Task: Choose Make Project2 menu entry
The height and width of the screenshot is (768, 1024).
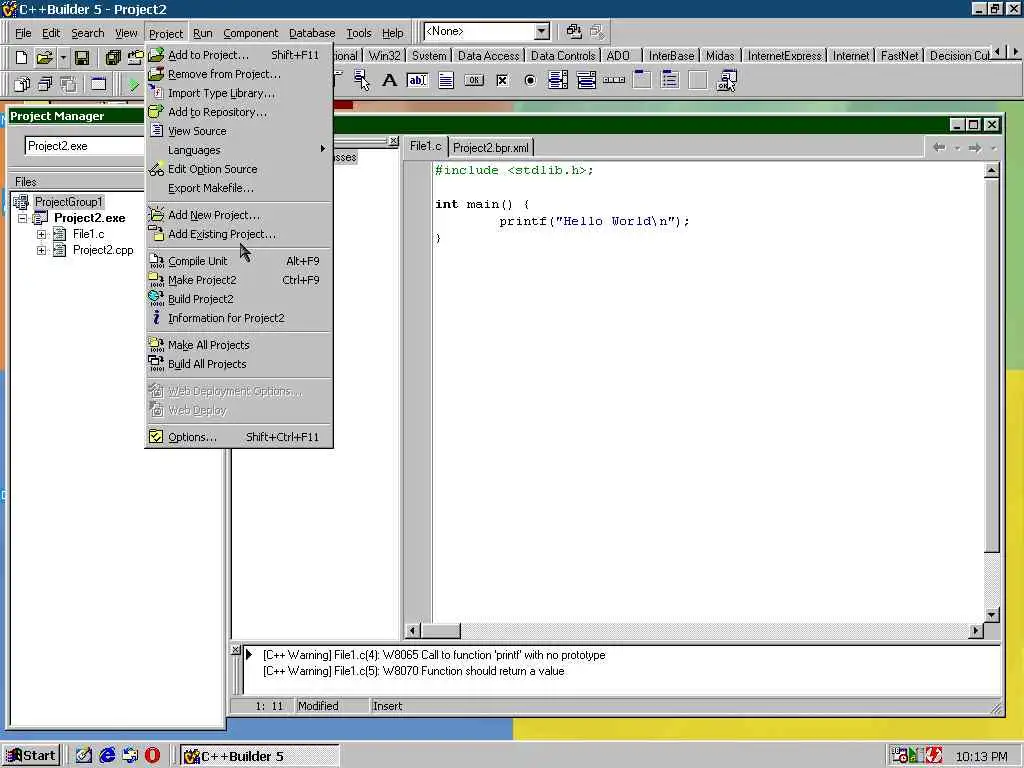Action: pos(238,280)
